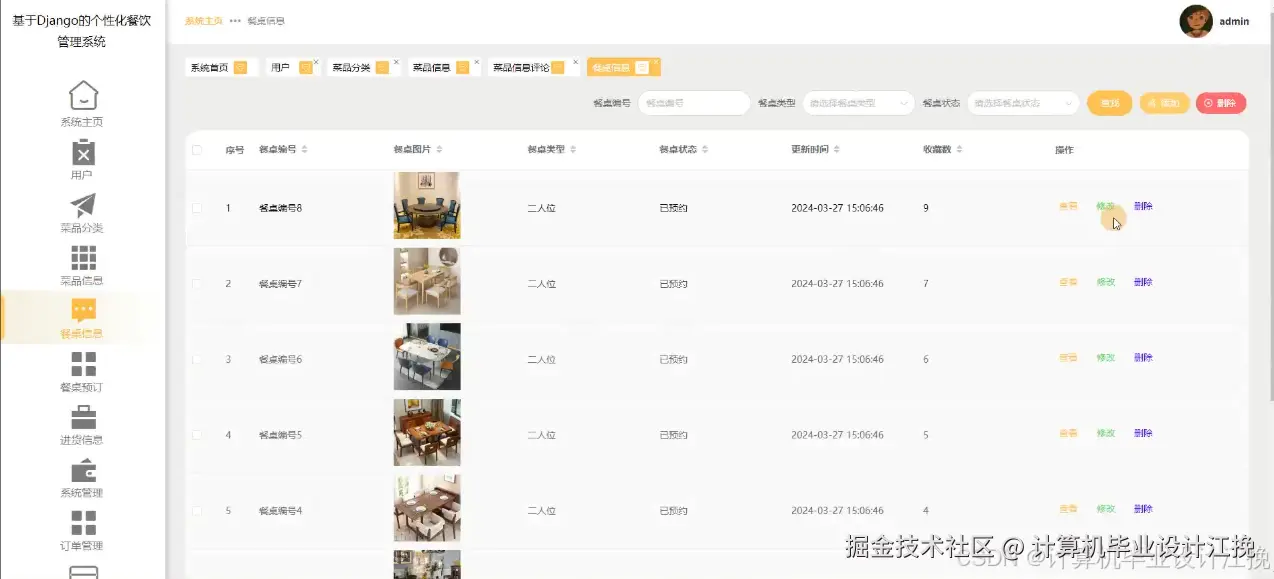Click the 二人位 type cell in 餐桌编号5 row
1274x579 pixels.
[541, 435]
